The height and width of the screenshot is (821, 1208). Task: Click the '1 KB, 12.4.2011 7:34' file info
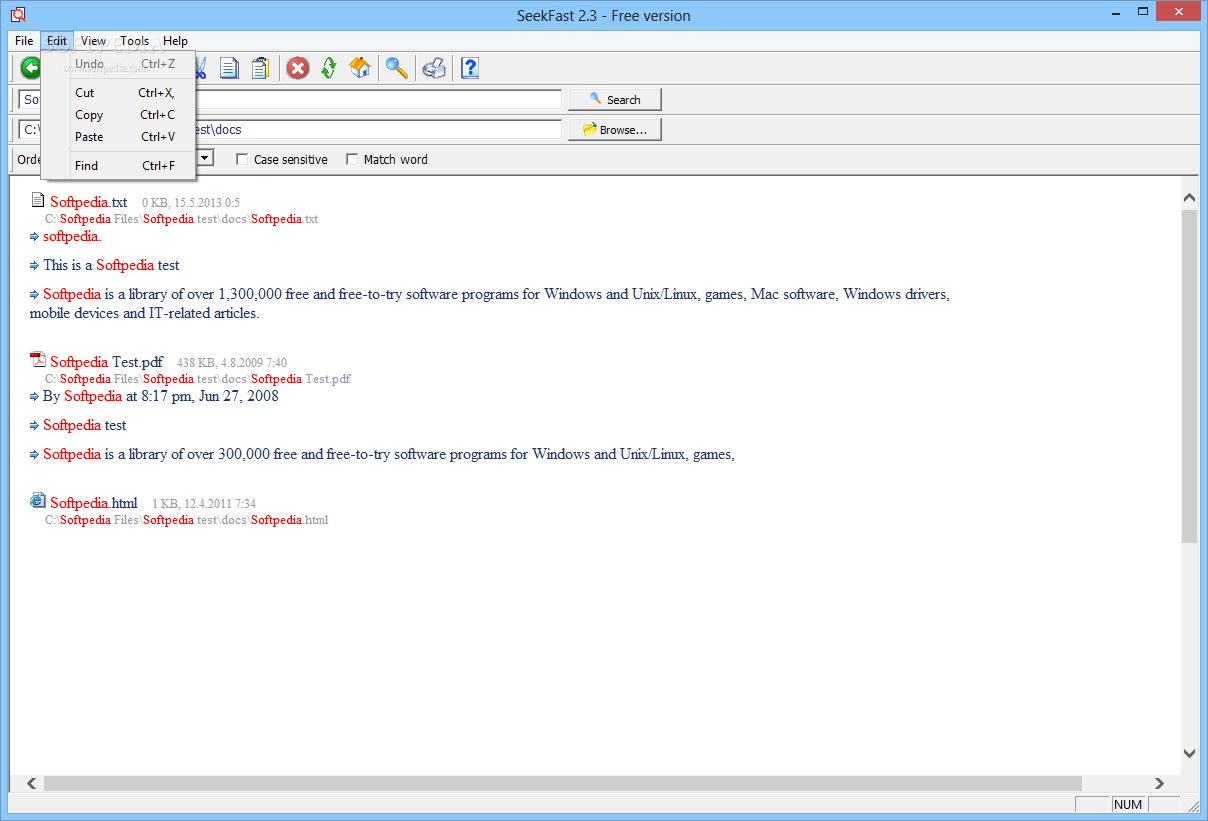(204, 504)
